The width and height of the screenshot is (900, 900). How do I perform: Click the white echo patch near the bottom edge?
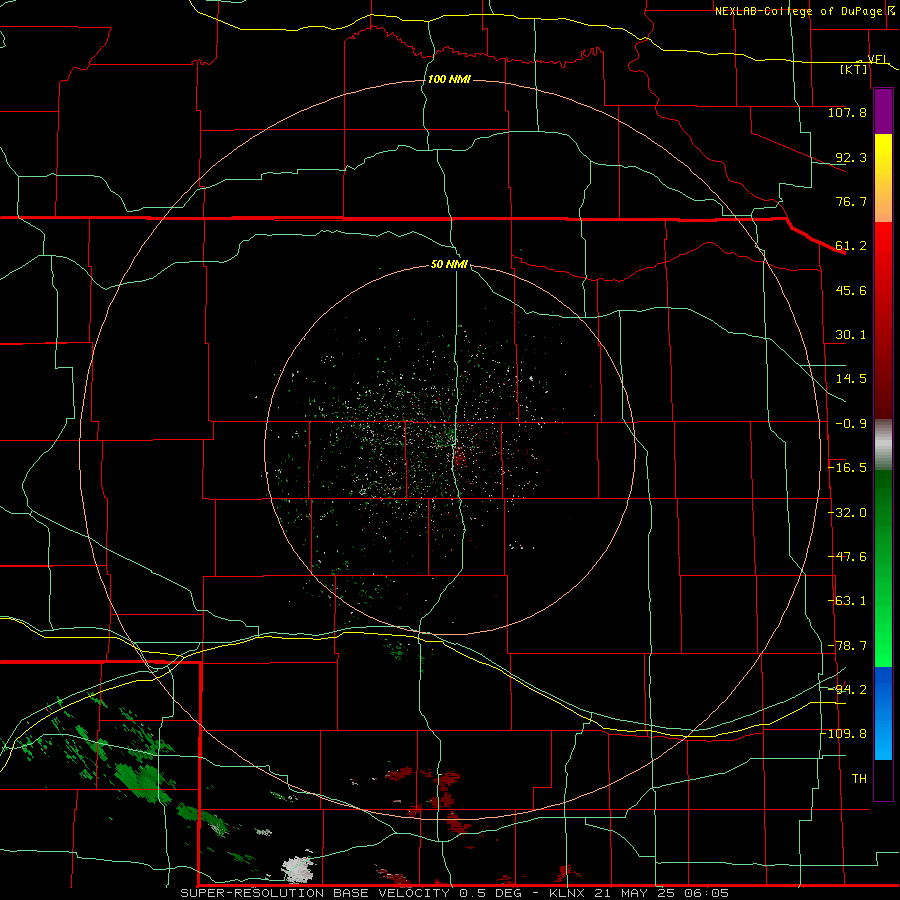tap(299, 868)
